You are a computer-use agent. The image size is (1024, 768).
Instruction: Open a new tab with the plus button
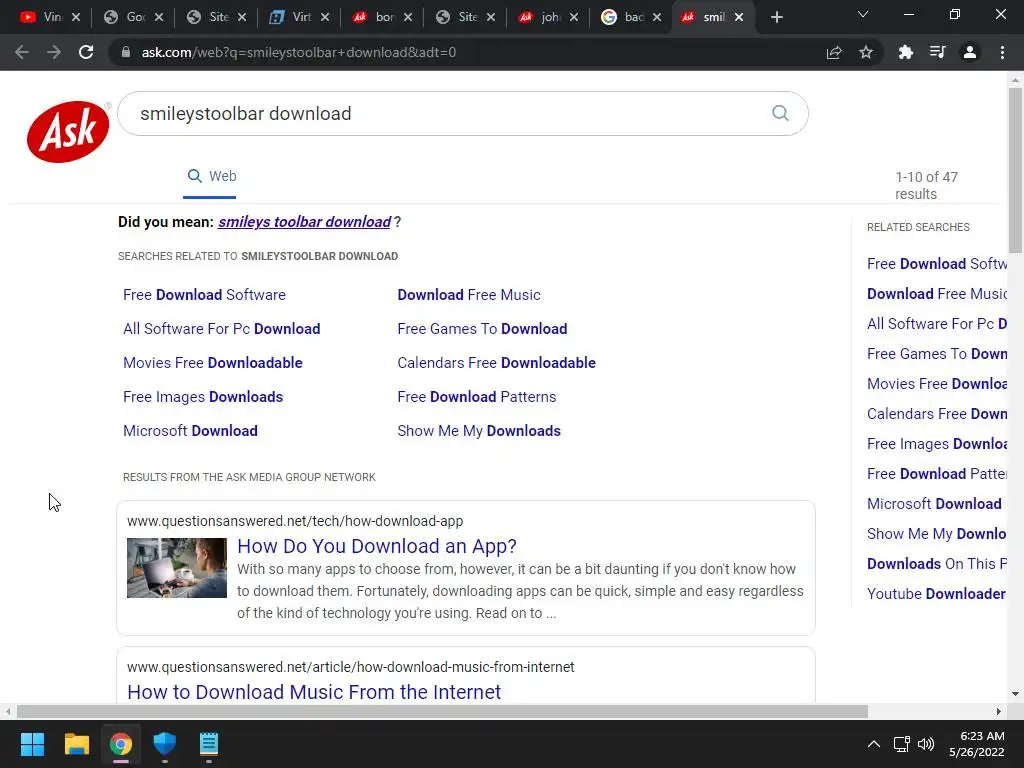776,17
